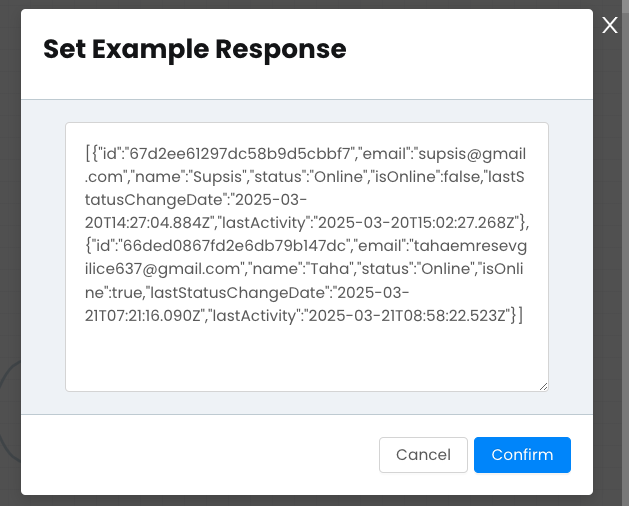This screenshot has height=506, width=629.
Task: Place cursor at 'ne':true text
Action: click(x=113, y=293)
